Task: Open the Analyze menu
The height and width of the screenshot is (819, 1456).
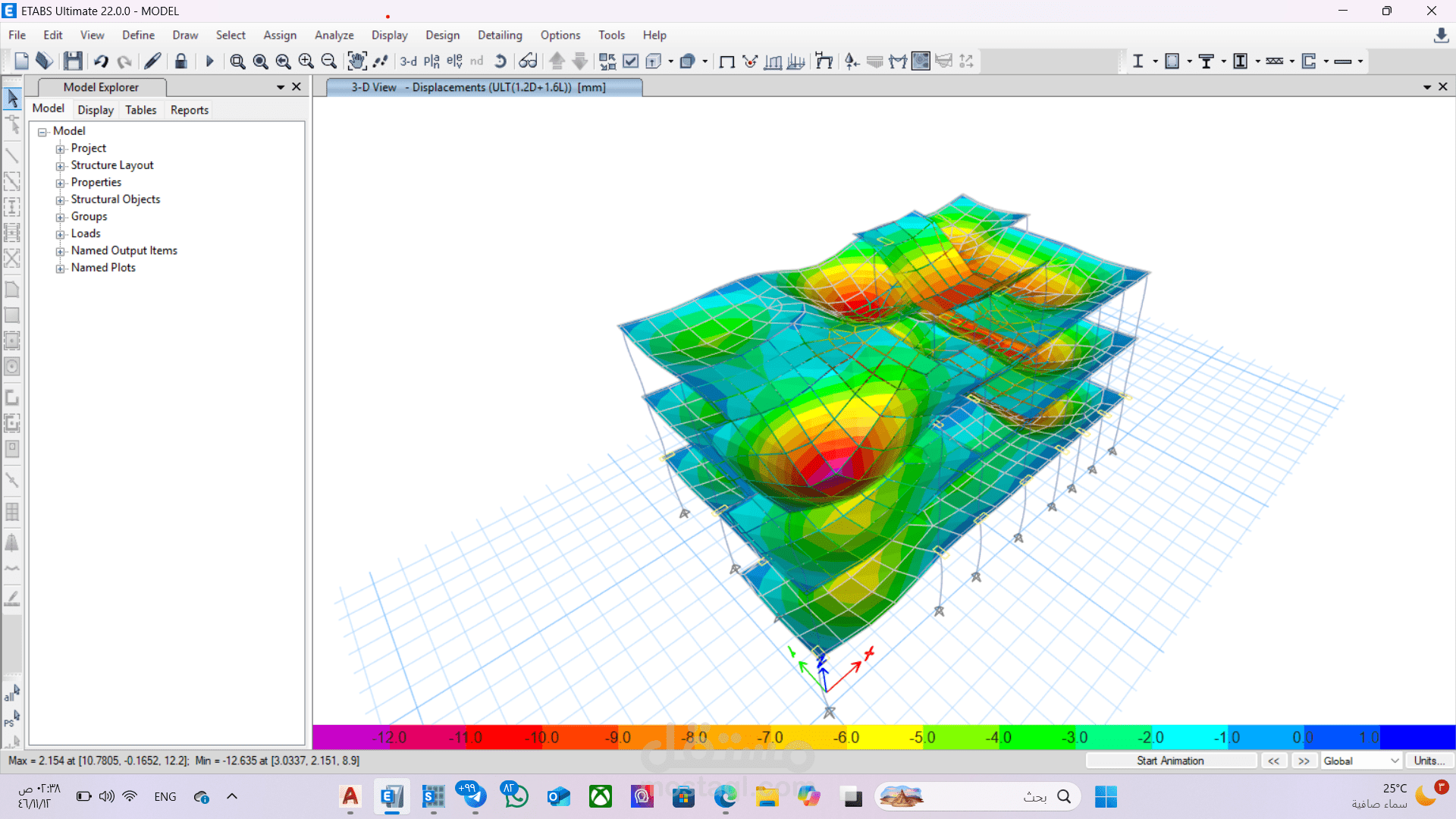Action: point(334,35)
